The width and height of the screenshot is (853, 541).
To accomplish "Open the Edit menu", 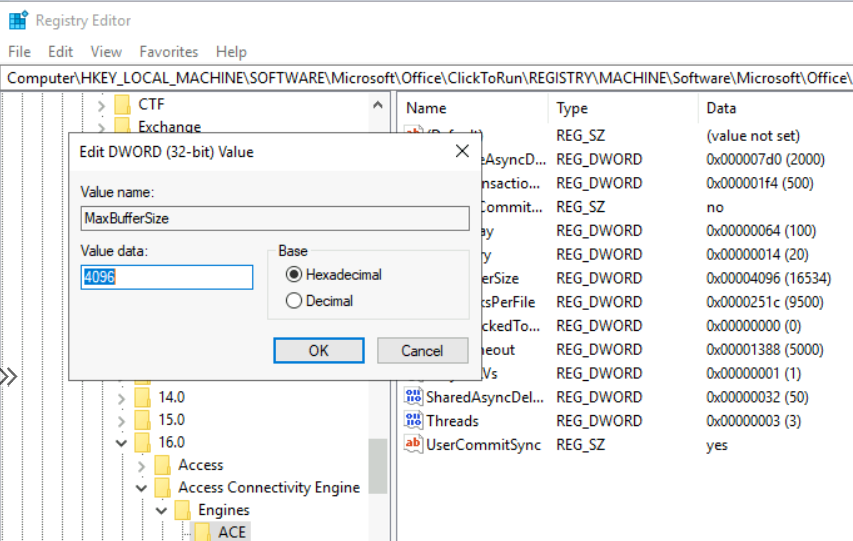I will tap(60, 52).
